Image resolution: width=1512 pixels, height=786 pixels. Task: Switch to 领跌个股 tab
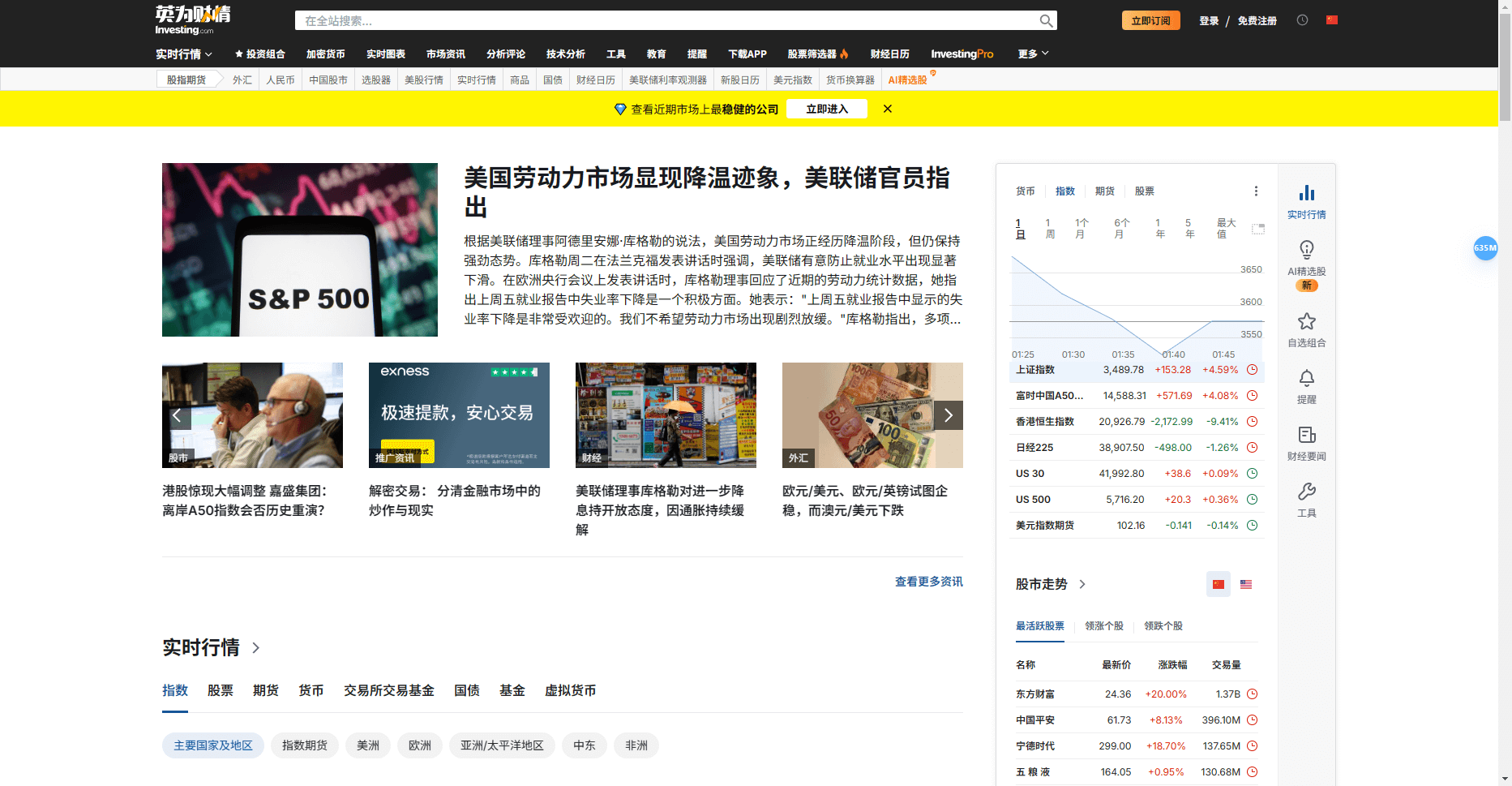pyautogui.click(x=1163, y=626)
